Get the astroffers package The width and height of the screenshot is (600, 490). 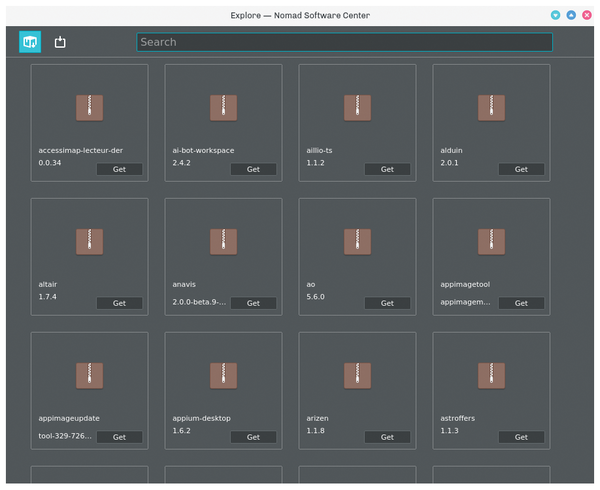(x=521, y=437)
